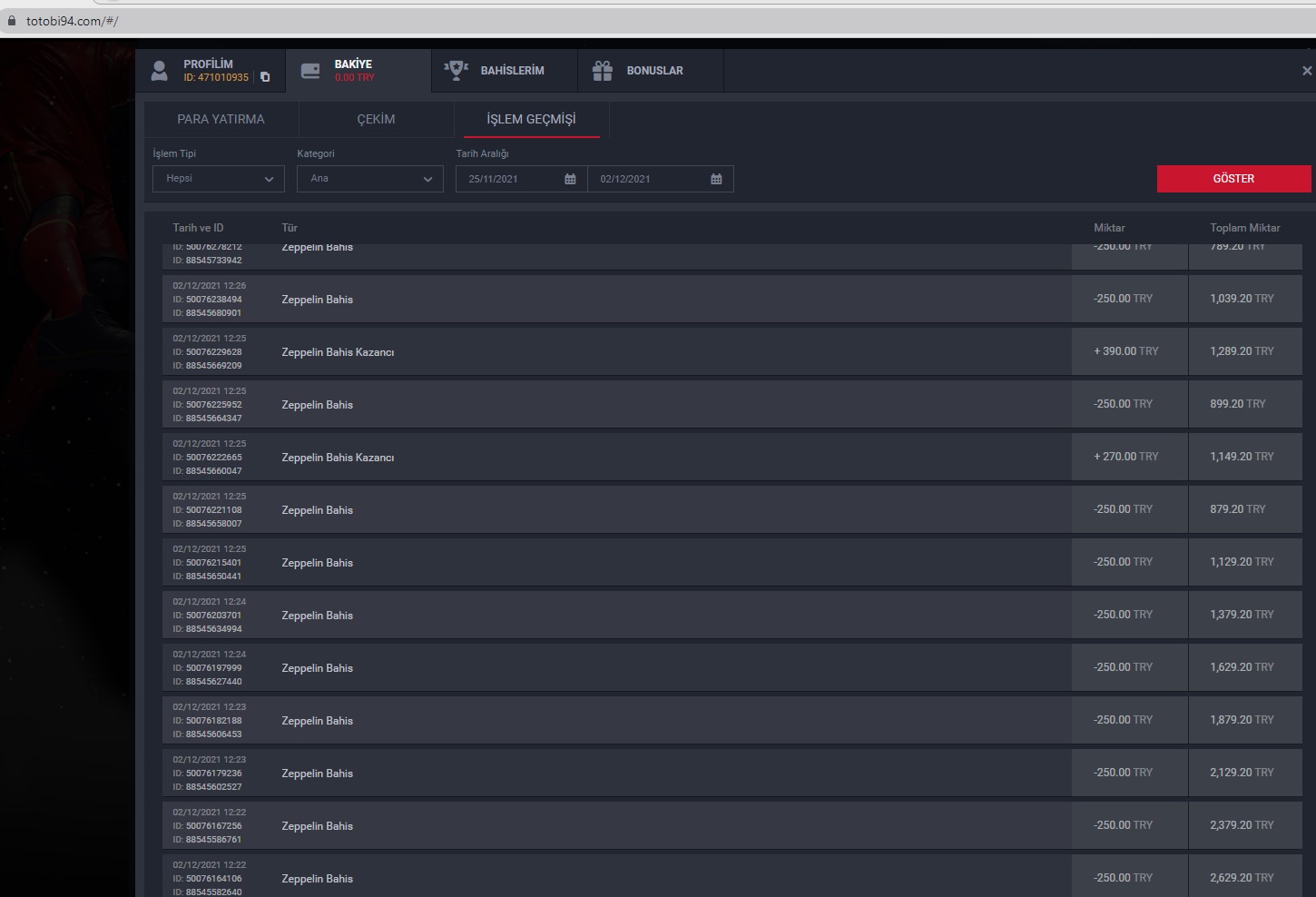Viewport: 1316px width, 897px height.
Task: Open the Bahislerim tab
Action: click(x=505, y=71)
